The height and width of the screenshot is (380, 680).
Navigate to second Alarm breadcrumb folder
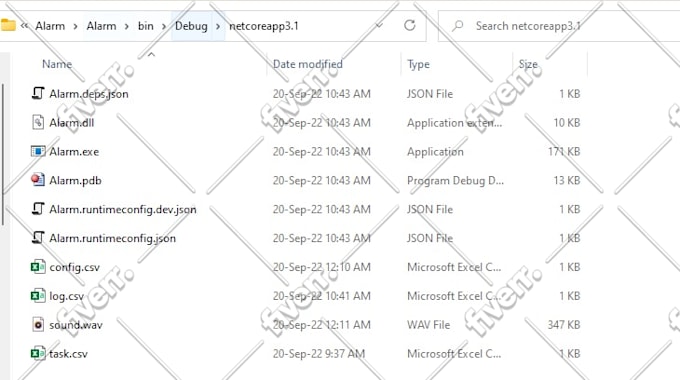tap(101, 26)
